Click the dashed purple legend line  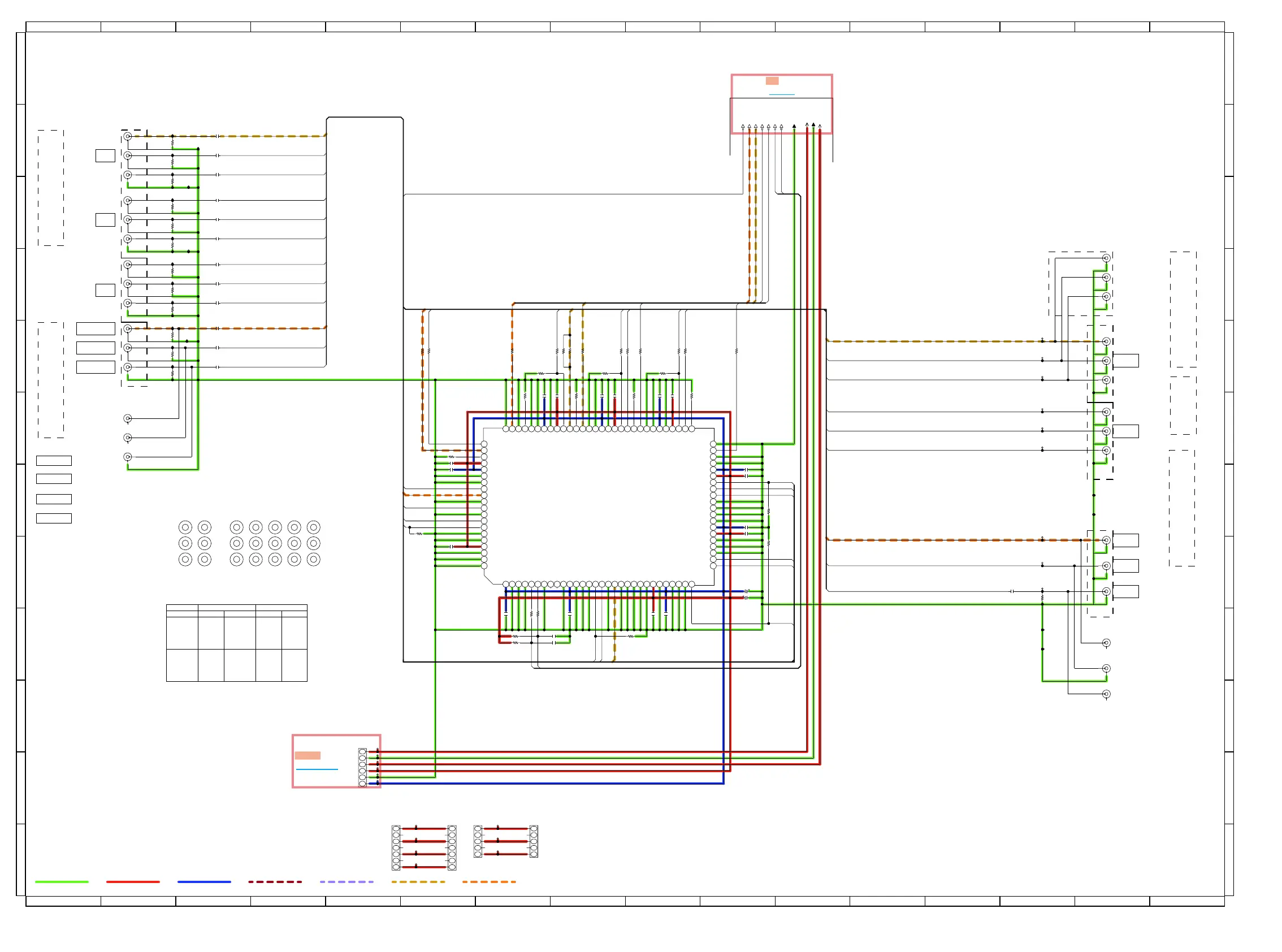(347, 882)
